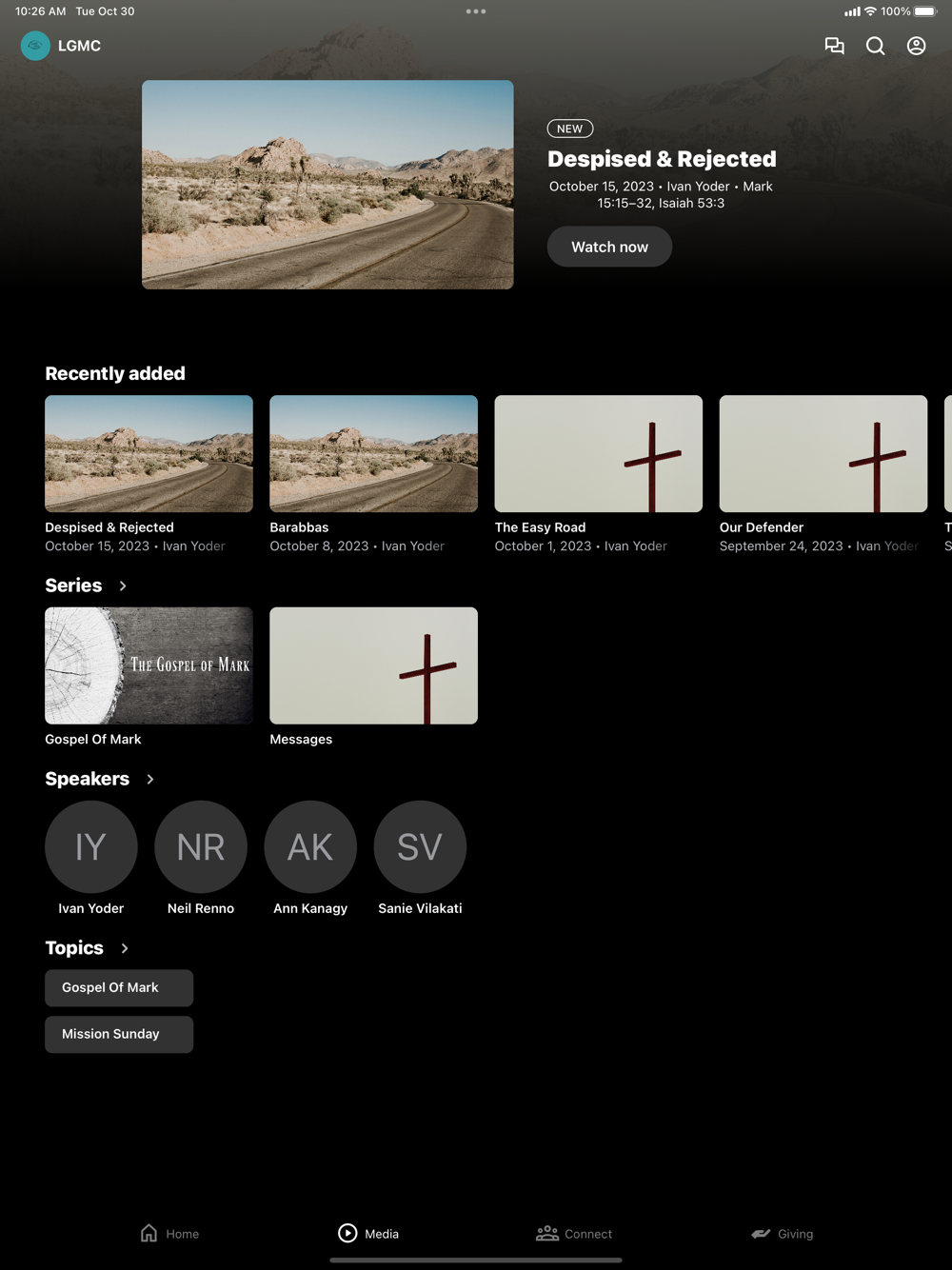Open the Messages series thumbnail
952x1270 pixels.
373,665
